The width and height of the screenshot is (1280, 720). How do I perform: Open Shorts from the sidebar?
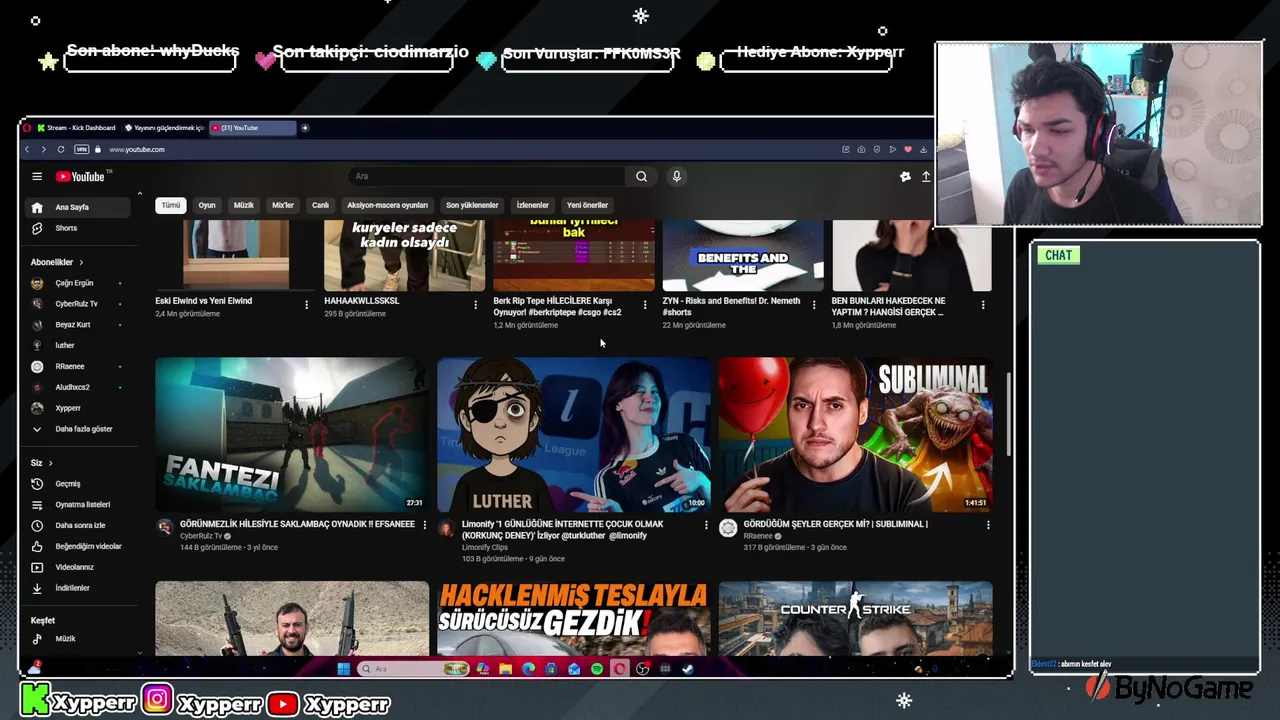(x=79, y=228)
